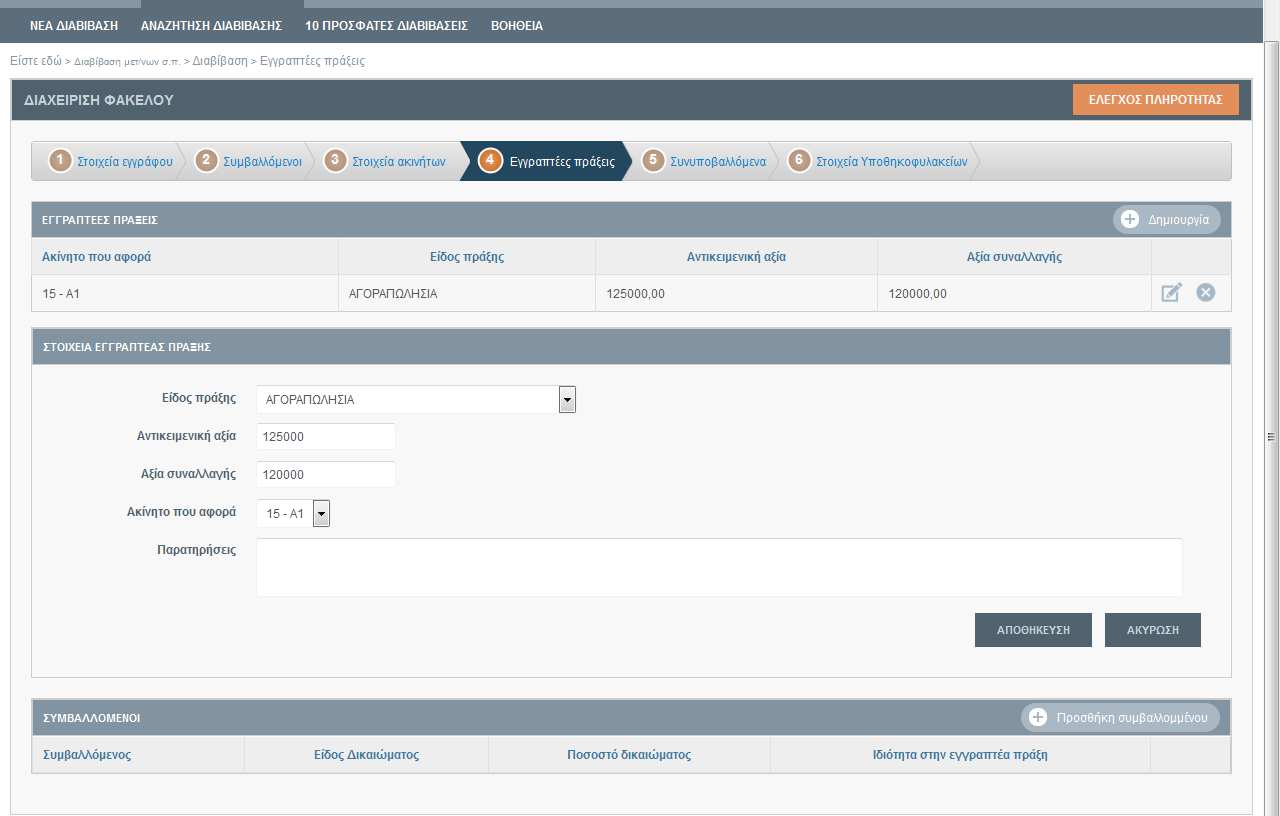Click the 120000,00 table cell
This screenshot has width=1280, height=816.
pyautogui.click(x=1014, y=294)
